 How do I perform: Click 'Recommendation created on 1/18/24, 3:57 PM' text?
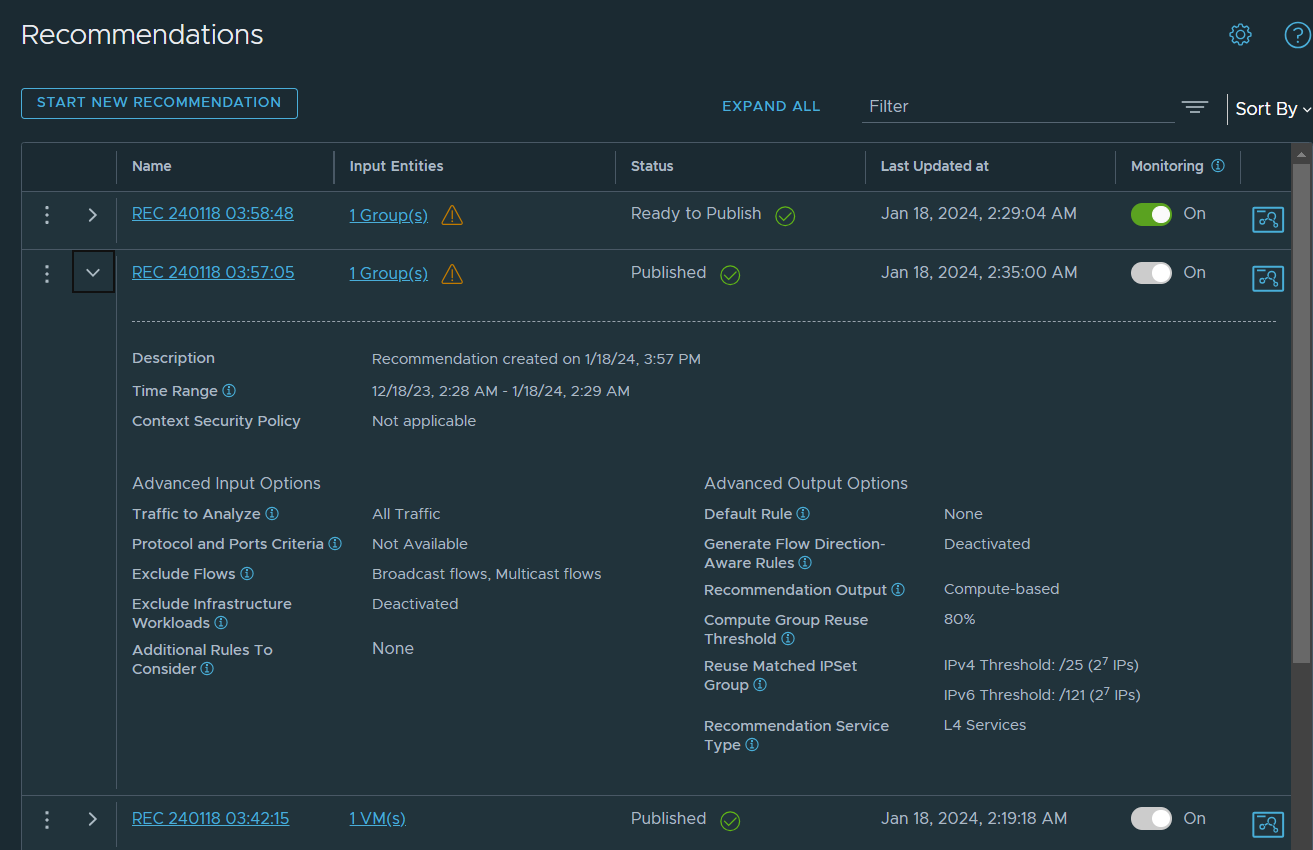tap(536, 359)
